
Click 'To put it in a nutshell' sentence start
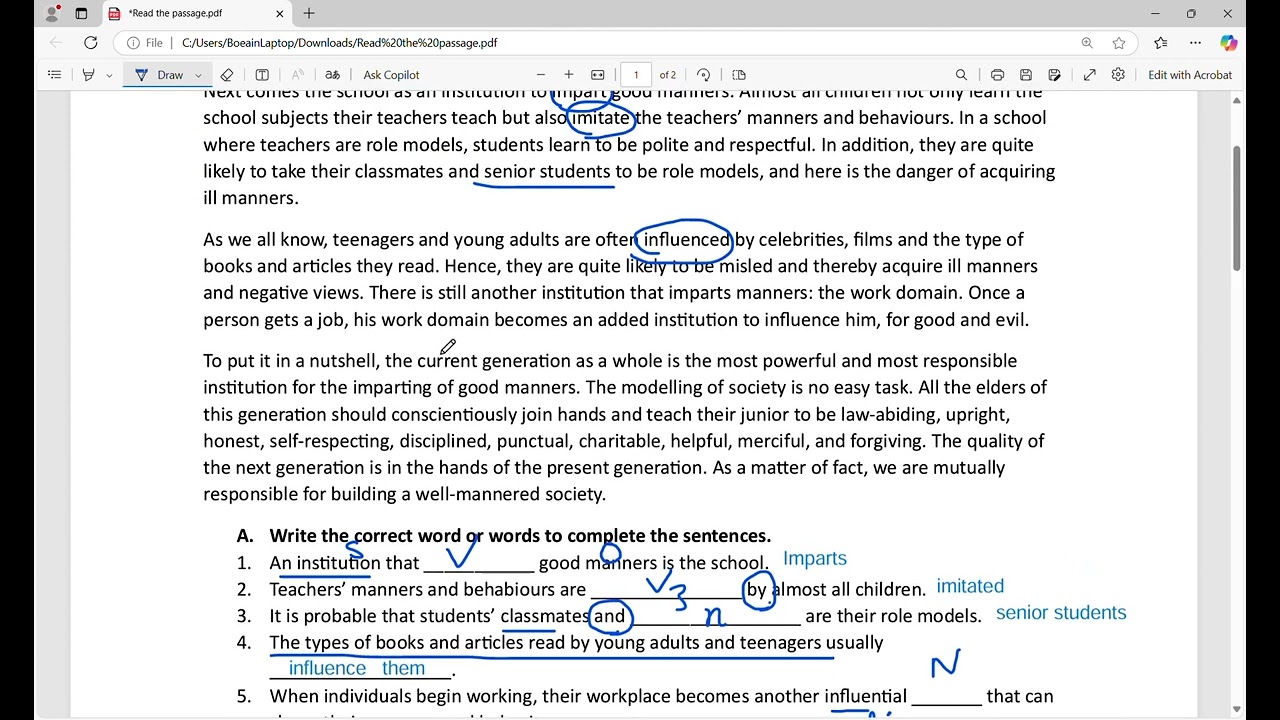point(291,361)
